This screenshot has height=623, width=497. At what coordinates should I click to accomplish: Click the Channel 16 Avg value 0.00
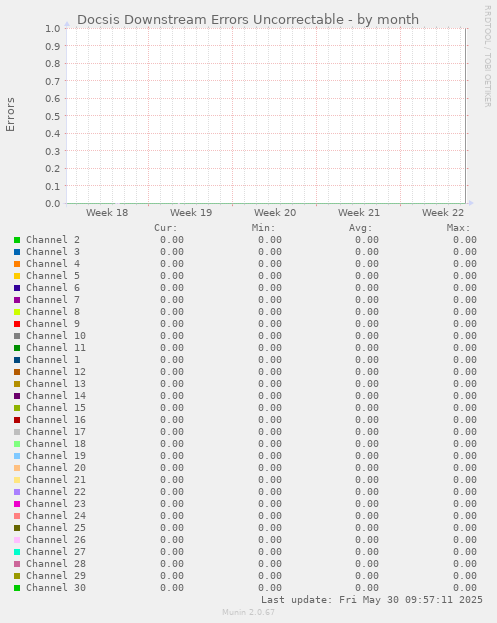click(367, 420)
